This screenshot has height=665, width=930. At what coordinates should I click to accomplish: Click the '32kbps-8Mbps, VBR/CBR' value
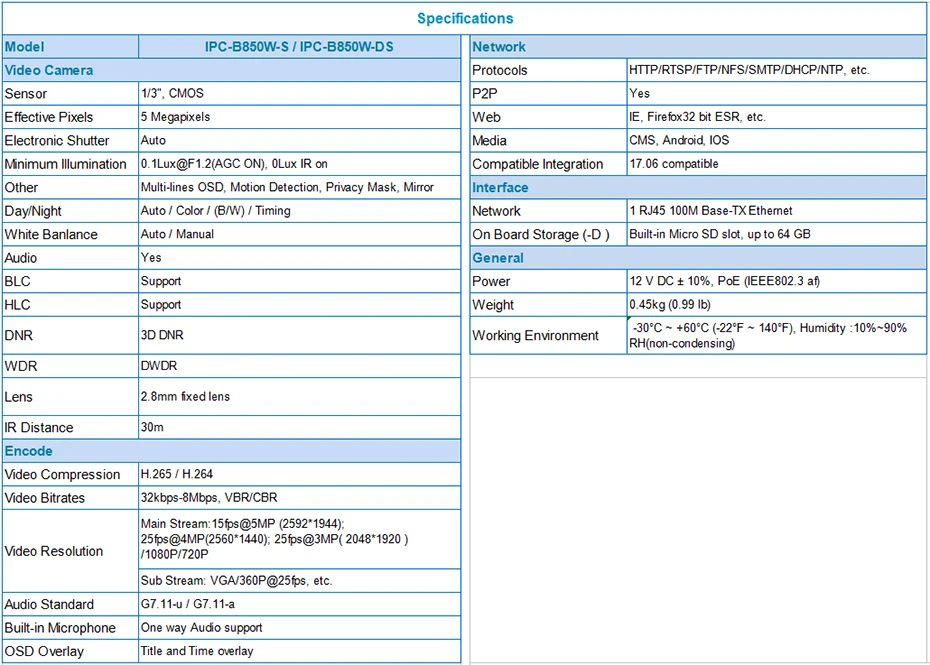point(209,498)
